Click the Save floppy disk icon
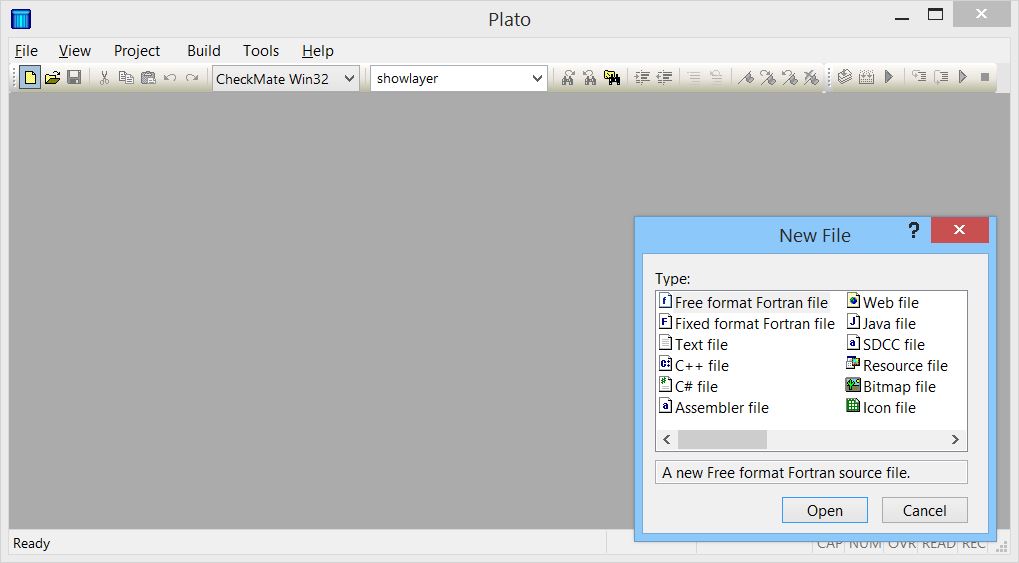 coord(74,78)
